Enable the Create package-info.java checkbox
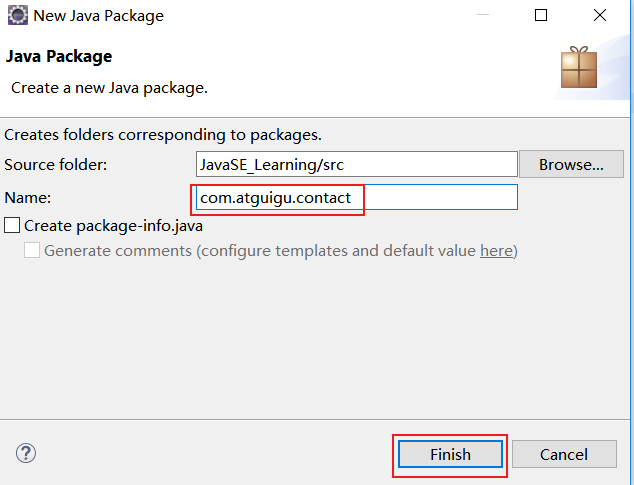Image resolution: width=634 pixels, height=485 pixels. click(x=12, y=225)
